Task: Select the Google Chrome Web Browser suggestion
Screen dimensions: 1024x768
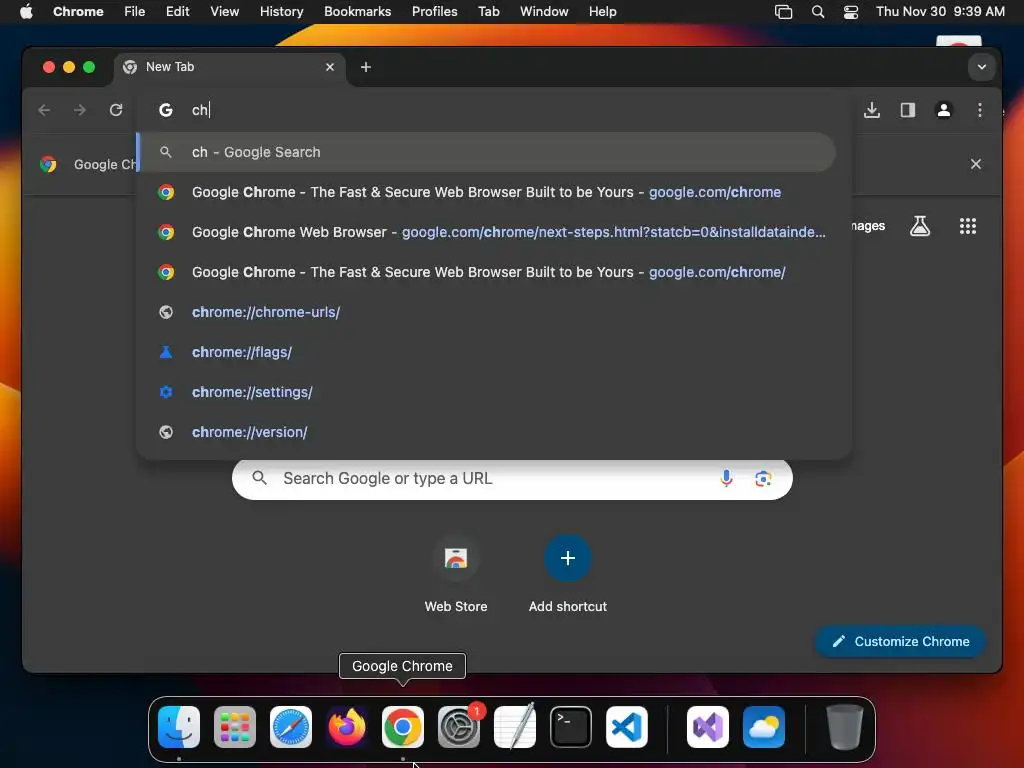Action: tap(488, 232)
